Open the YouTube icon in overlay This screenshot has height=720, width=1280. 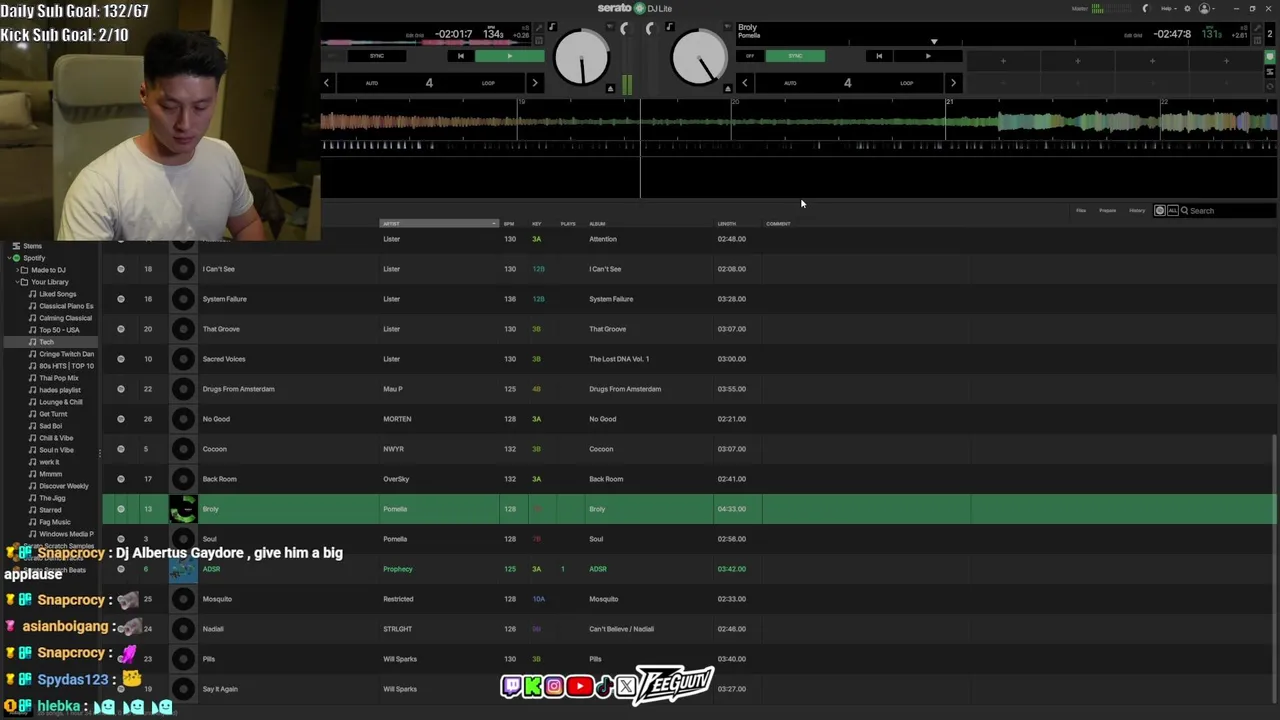point(579,686)
